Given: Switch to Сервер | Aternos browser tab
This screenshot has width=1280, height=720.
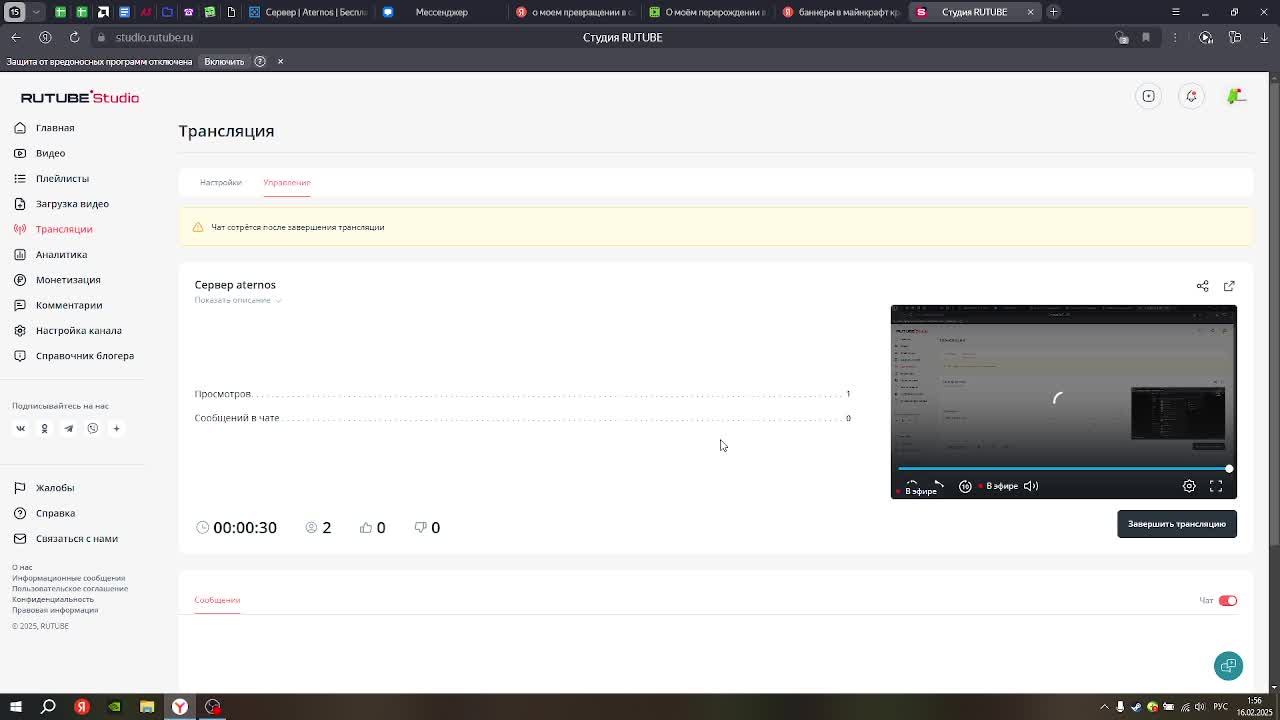Looking at the screenshot, I should [307, 12].
